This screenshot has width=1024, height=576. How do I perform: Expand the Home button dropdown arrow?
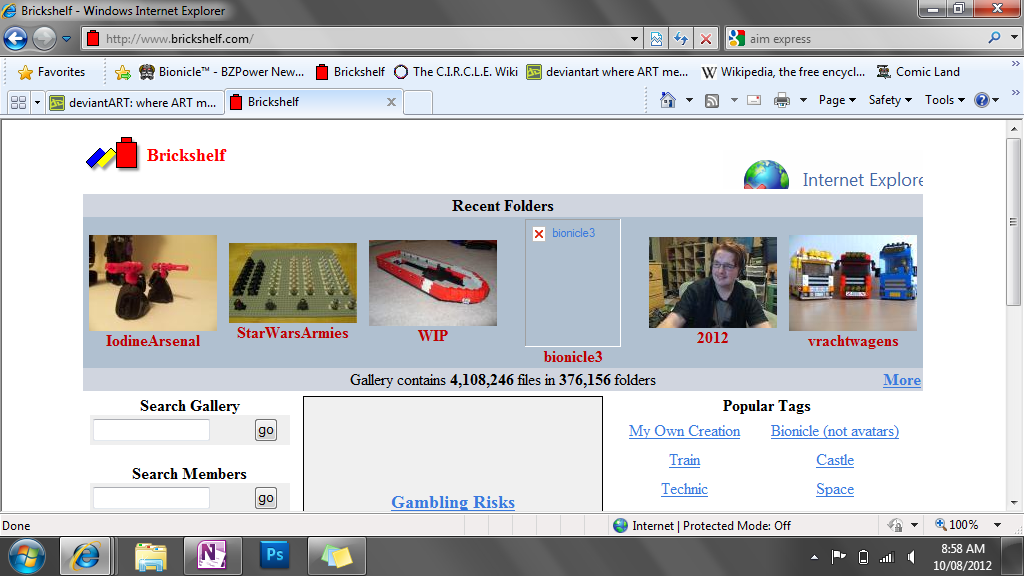point(689,100)
